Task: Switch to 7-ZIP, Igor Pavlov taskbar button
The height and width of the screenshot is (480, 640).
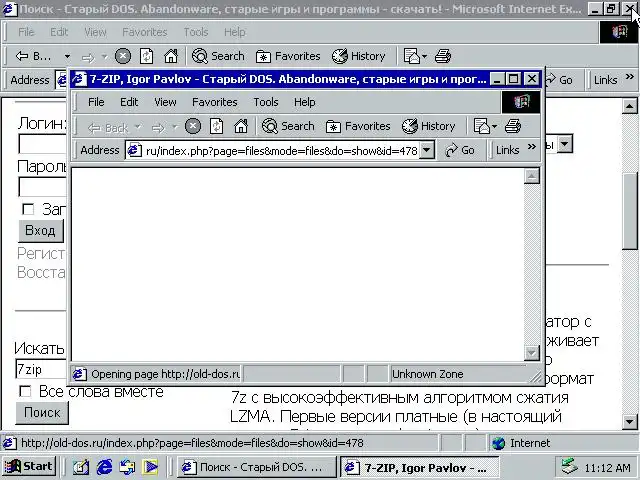Action: (x=420, y=467)
